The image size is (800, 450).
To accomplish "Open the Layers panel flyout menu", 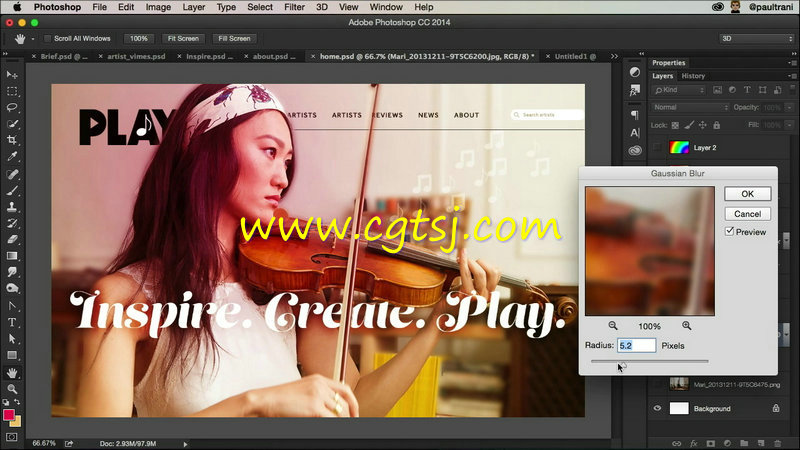I will coord(792,76).
